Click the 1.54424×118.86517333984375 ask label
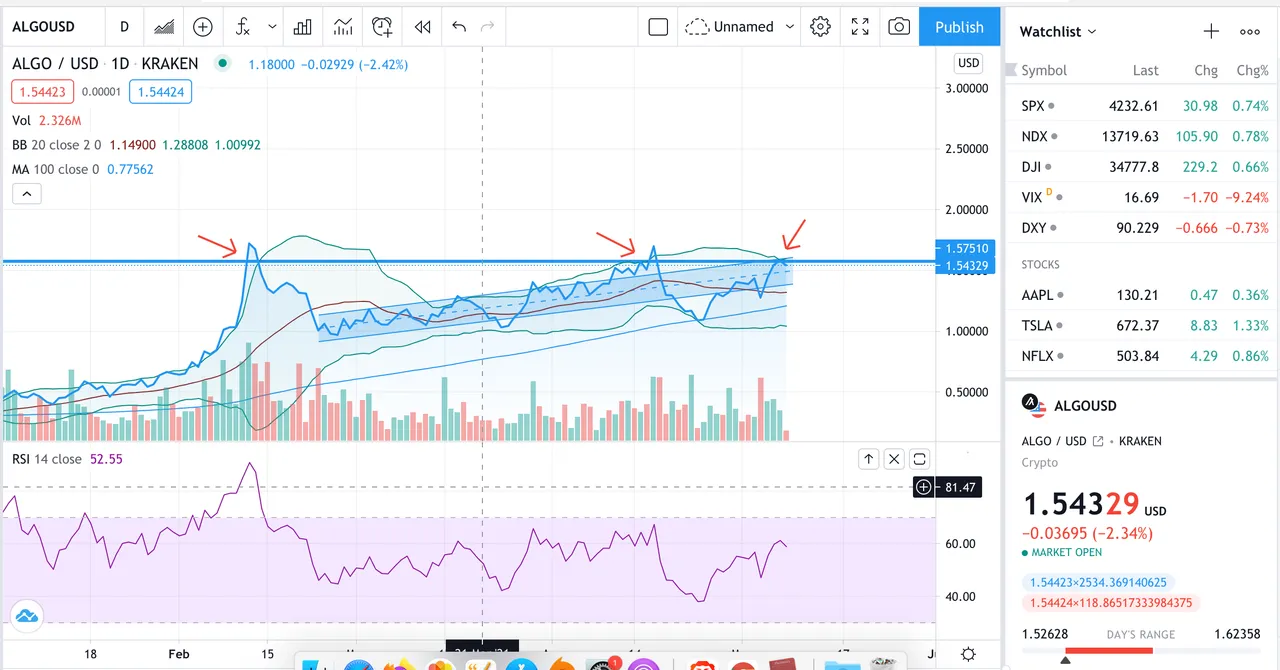Viewport: 1280px width, 670px height. (x=1110, y=603)
